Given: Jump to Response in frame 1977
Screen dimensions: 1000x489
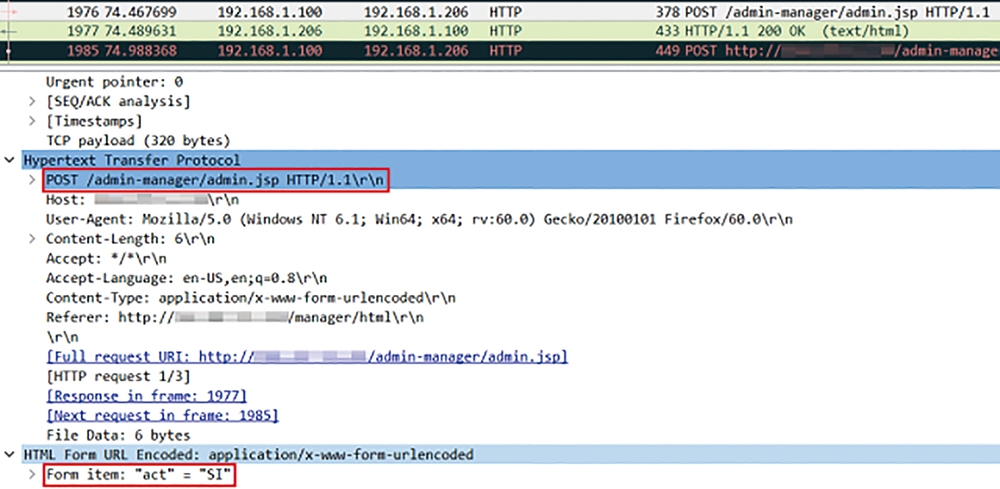Looking at the screenshot, I should coord(146,396).
